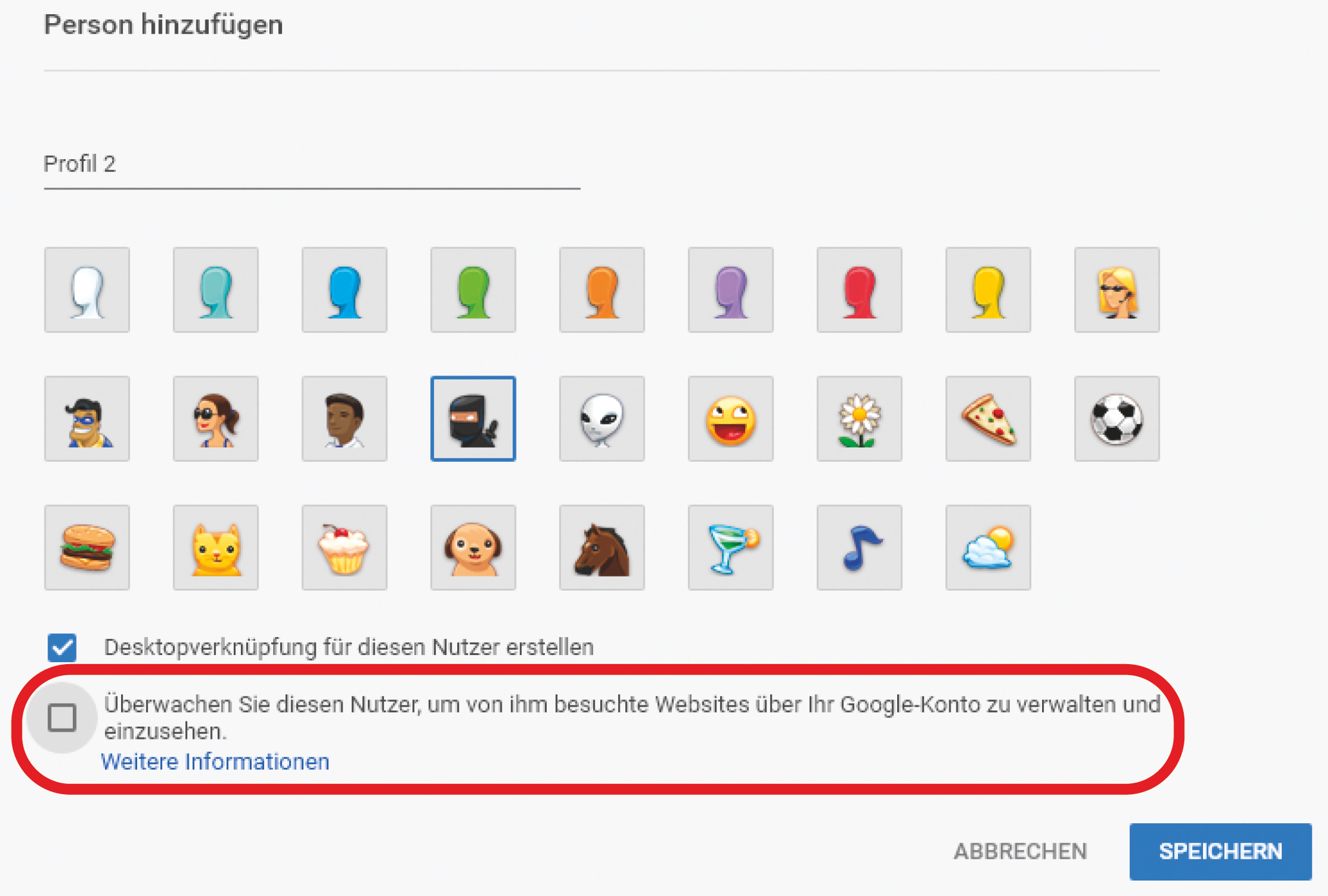Select the cocktail glass avatar
Screen dimensions: 1328x896
[730, 548]
